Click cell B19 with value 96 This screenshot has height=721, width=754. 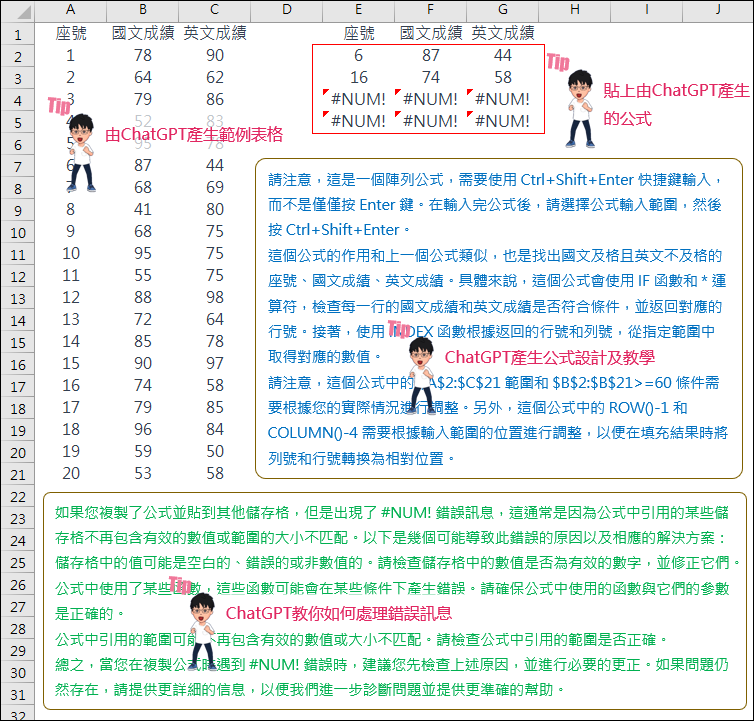tap(143, 430)
